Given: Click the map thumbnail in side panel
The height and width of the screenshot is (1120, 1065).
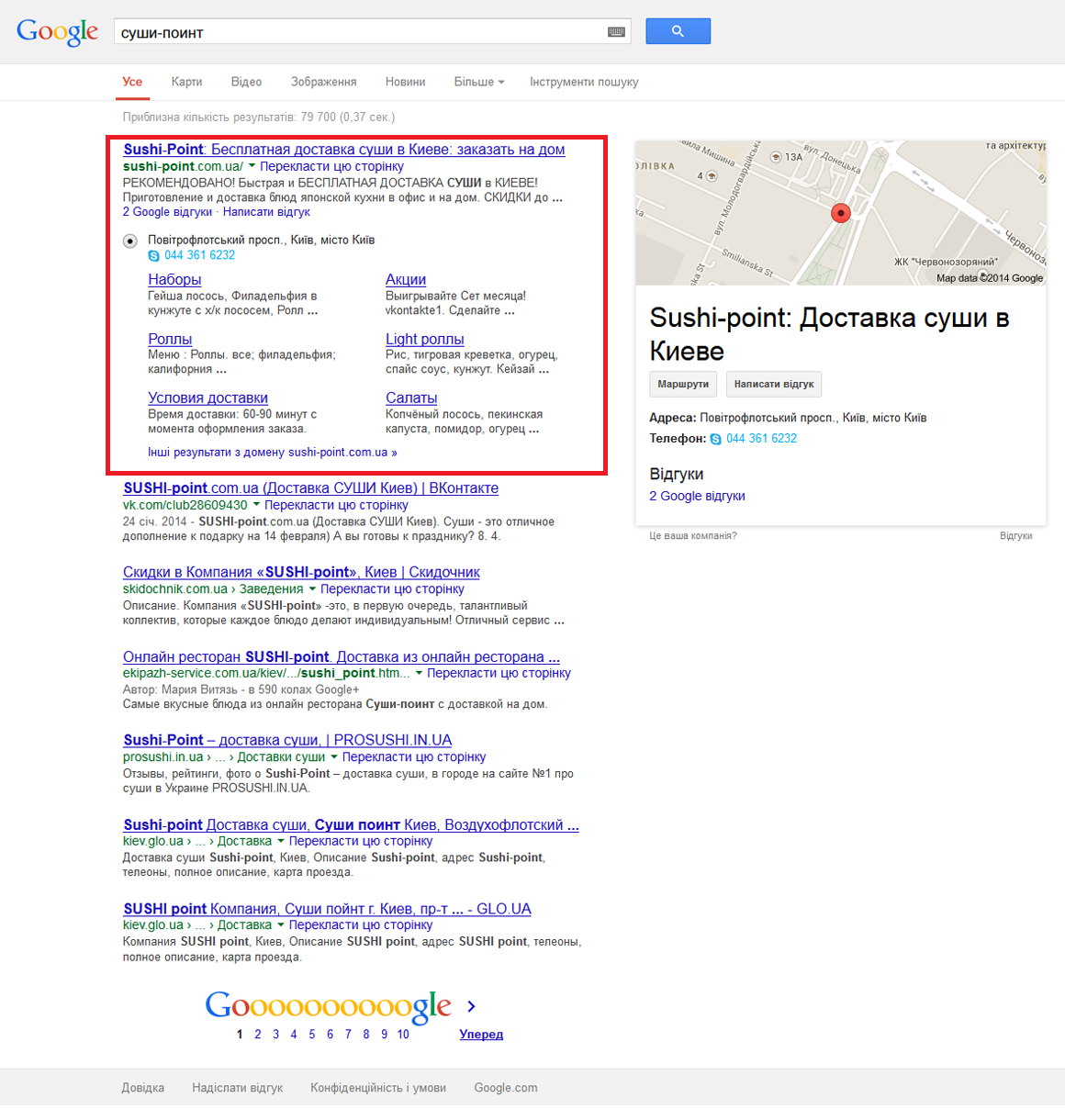Looking at the screenshot, I should click(841, 213).
